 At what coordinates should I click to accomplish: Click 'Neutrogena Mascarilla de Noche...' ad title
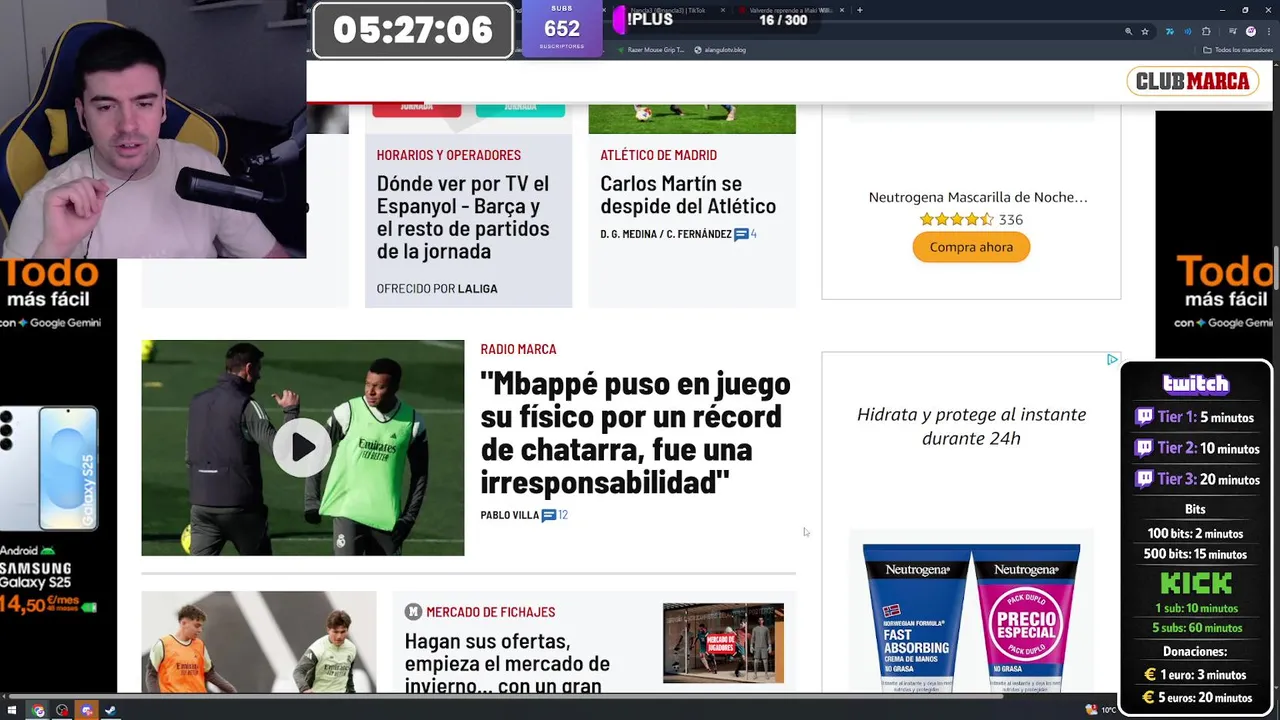[x=978, y=197]
